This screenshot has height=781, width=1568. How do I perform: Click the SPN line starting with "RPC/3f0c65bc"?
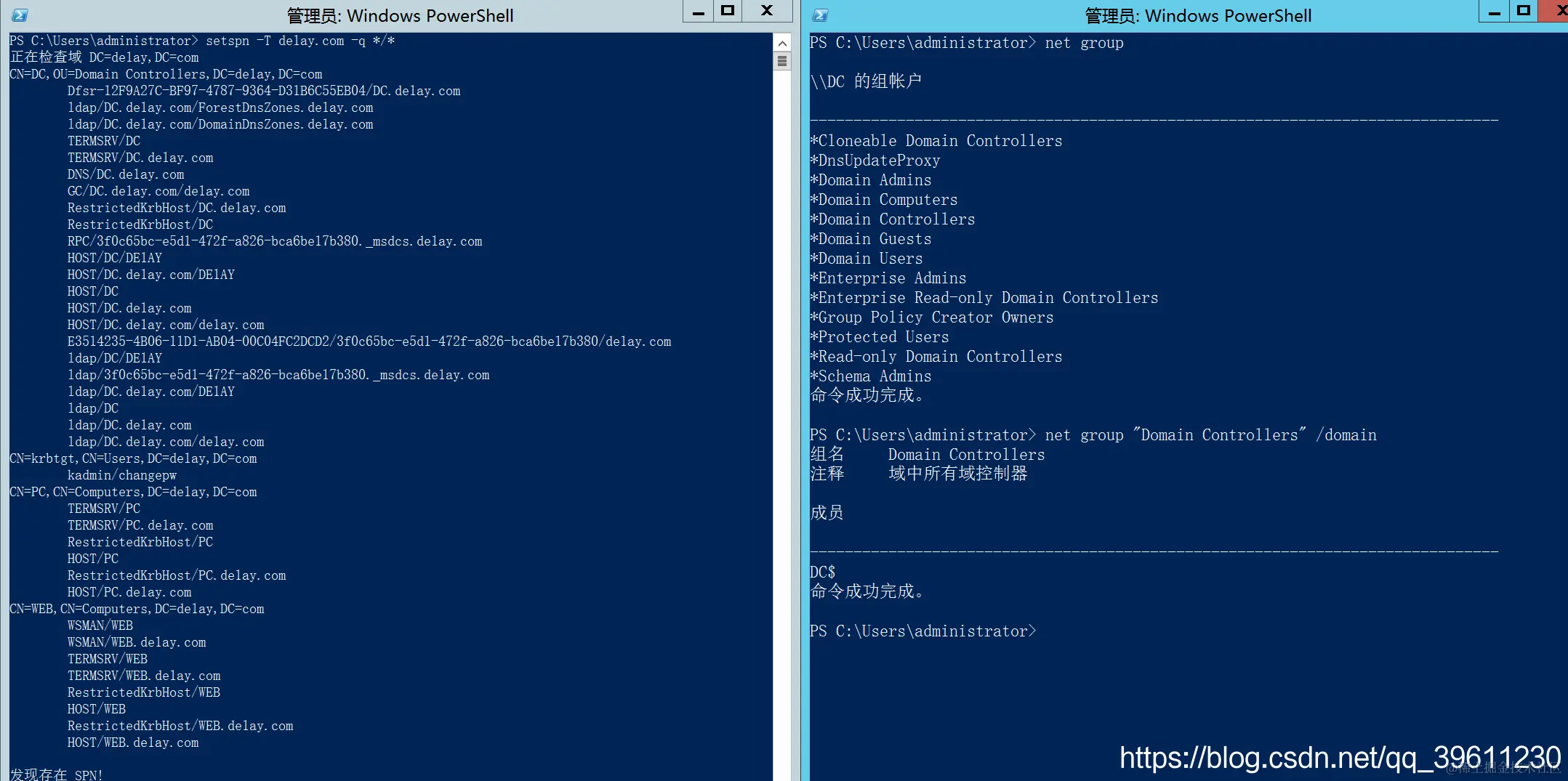coord(275,241)
